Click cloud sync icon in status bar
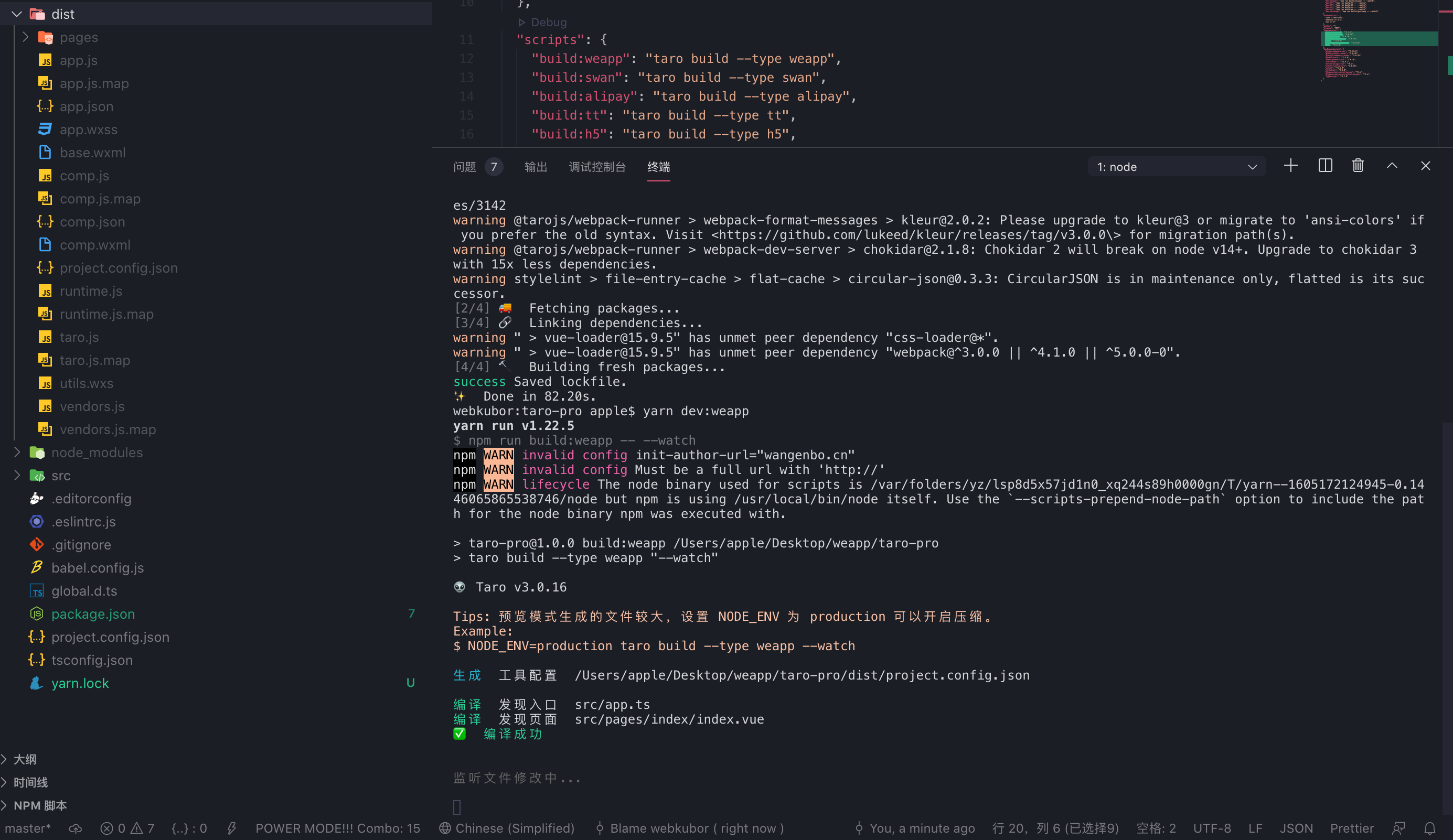Viewport: 1453px width, 840px height. click(x=76, y=828)
